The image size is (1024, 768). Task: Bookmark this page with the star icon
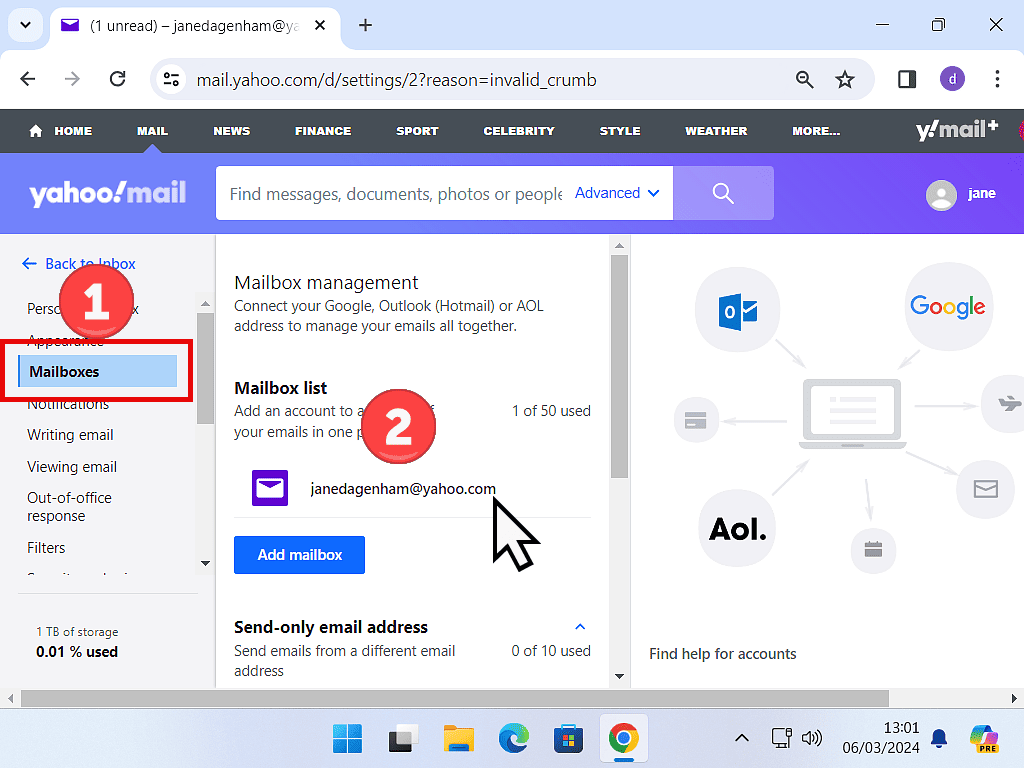pos(845,80)
